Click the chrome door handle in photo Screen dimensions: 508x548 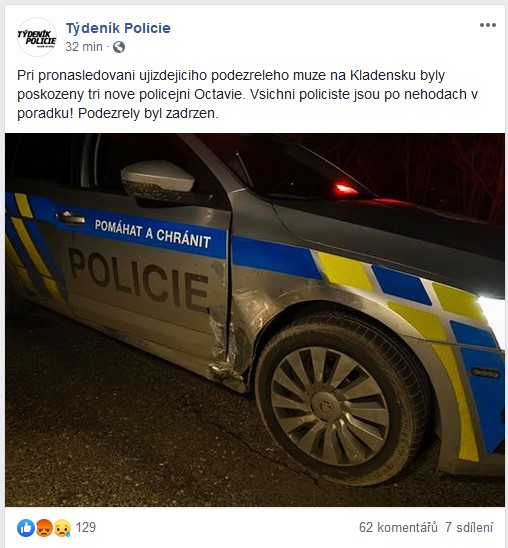click(71, 218)
